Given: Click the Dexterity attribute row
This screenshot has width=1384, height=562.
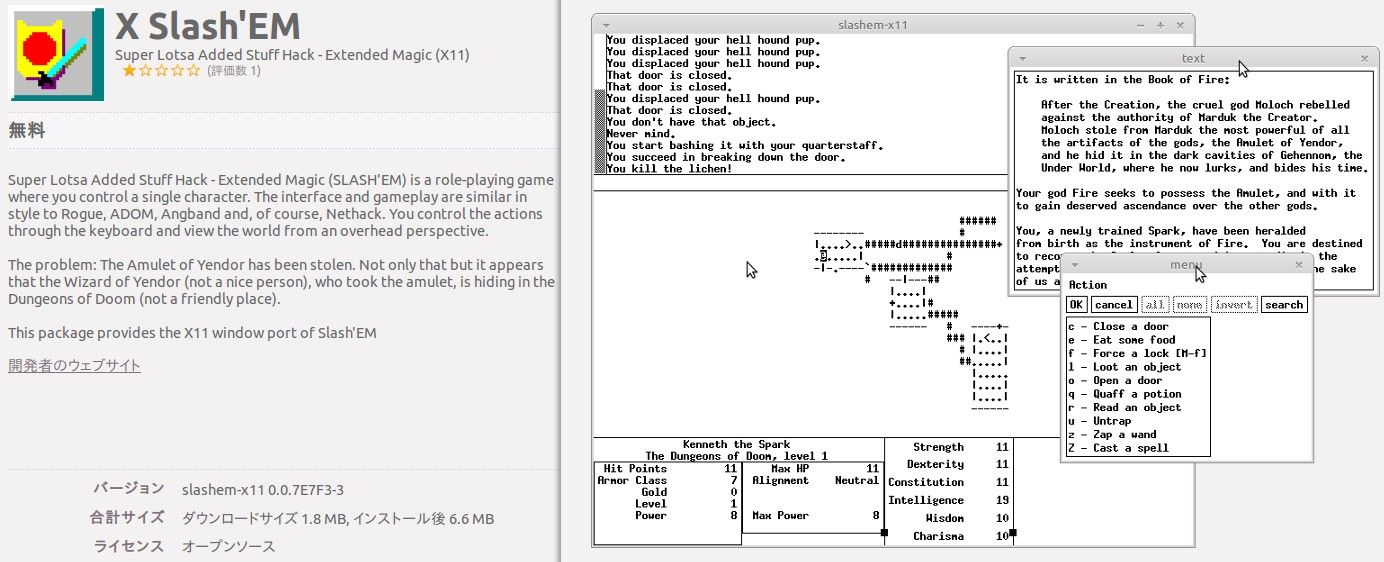Looking at the screenshot, I should 949,464.
